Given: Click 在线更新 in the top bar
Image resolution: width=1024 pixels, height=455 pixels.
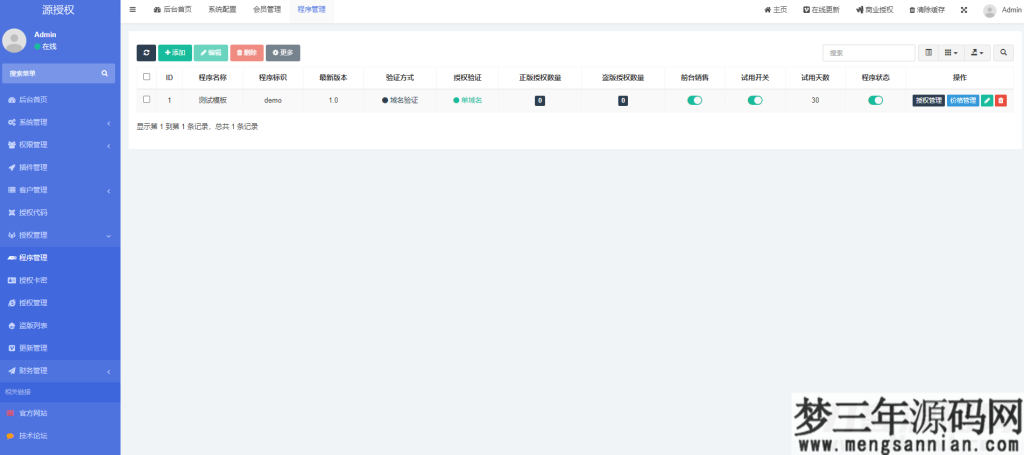Looking at the screenshot, I should click(821, 10).
